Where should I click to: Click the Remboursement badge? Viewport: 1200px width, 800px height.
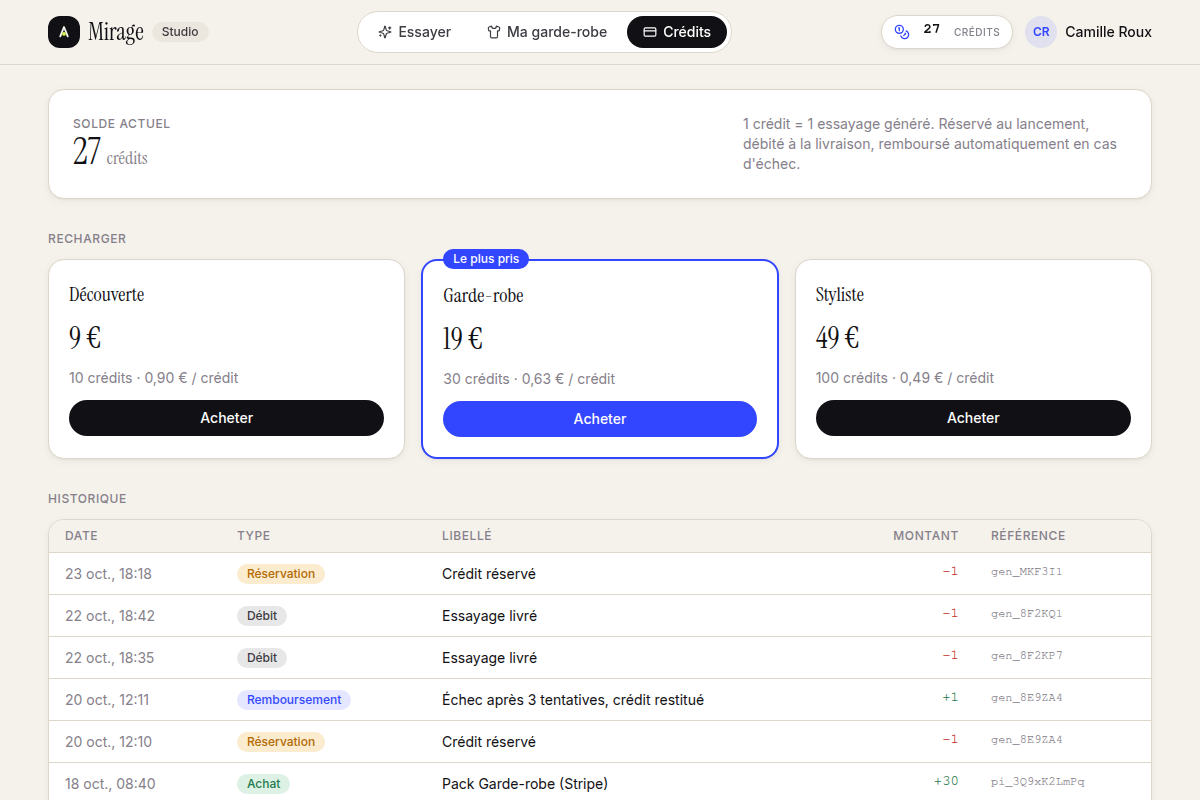pos(294,700)
